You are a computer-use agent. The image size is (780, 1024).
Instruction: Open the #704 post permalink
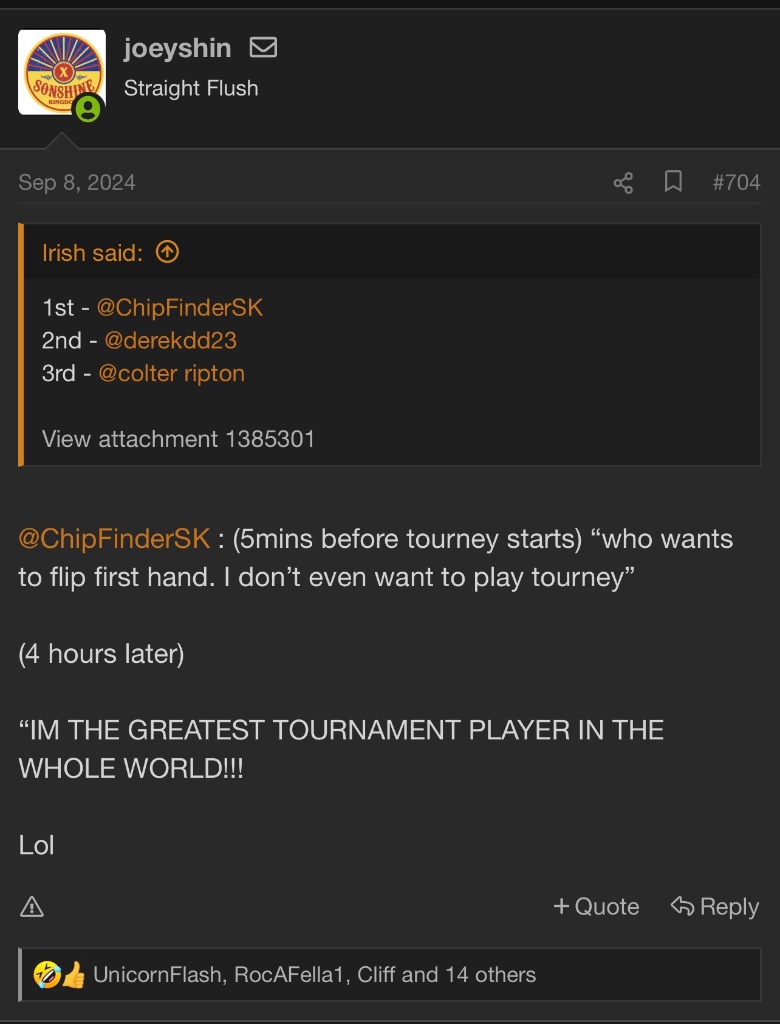tap(736, 182)
